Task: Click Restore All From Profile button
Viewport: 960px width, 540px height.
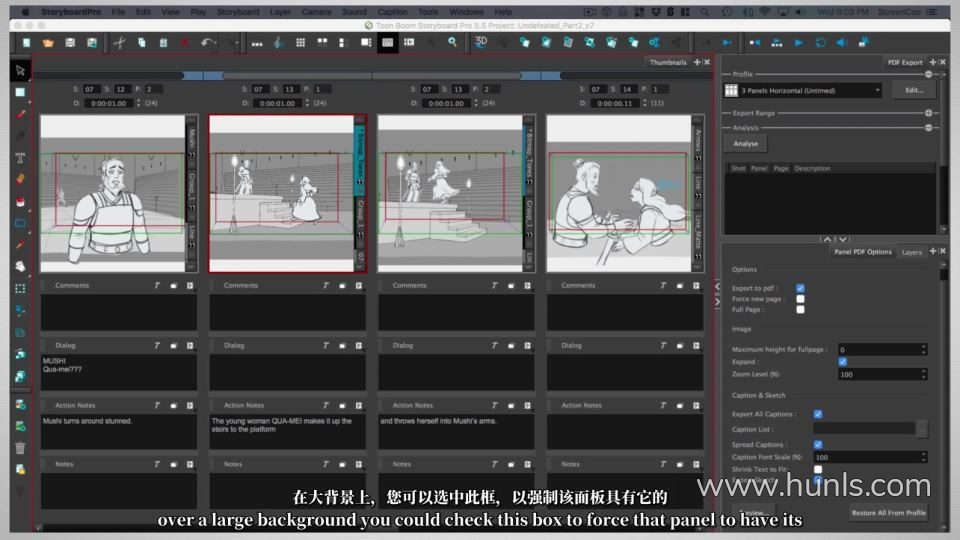Action: (x=888, y=512)
